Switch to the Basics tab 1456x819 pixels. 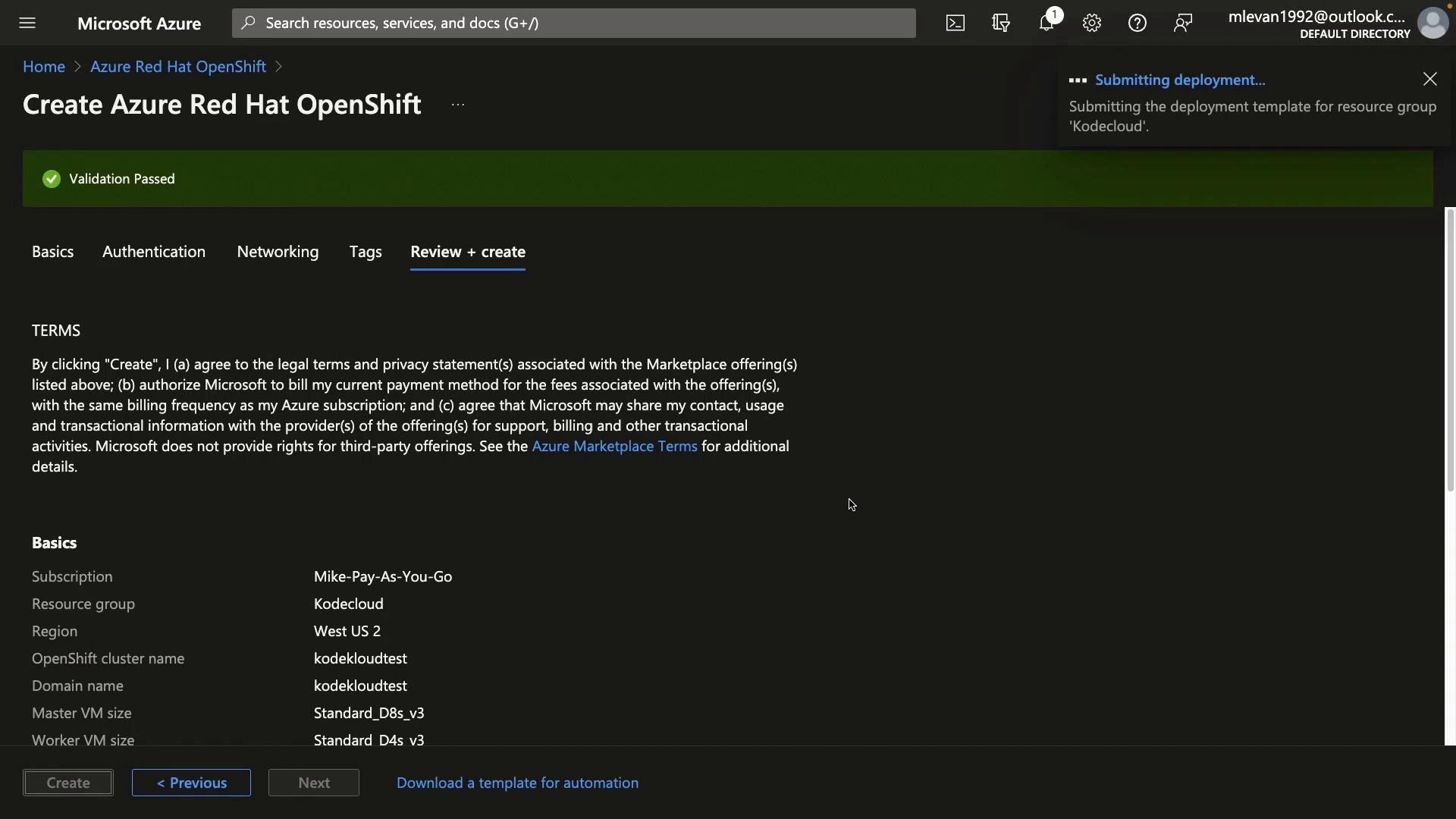(x=53, y=252)
